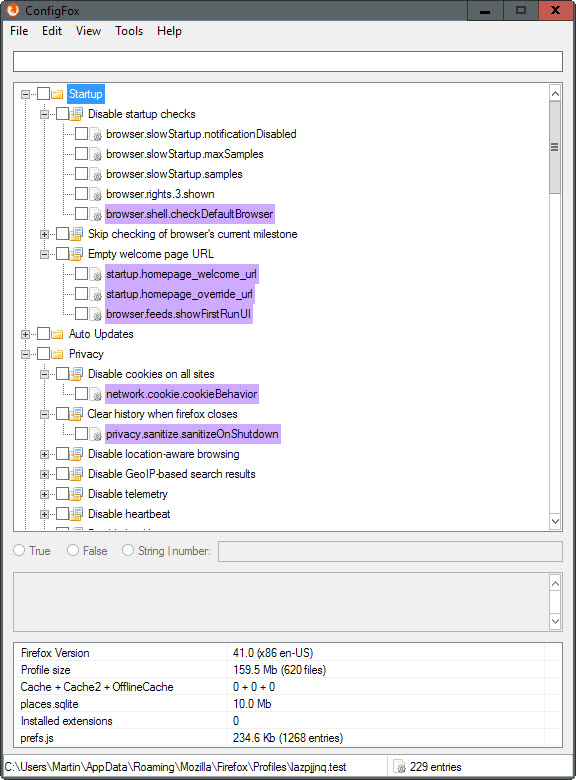Expand the Auto Updates category
Viewport: 576px width, 780px height.
point(25,334)
